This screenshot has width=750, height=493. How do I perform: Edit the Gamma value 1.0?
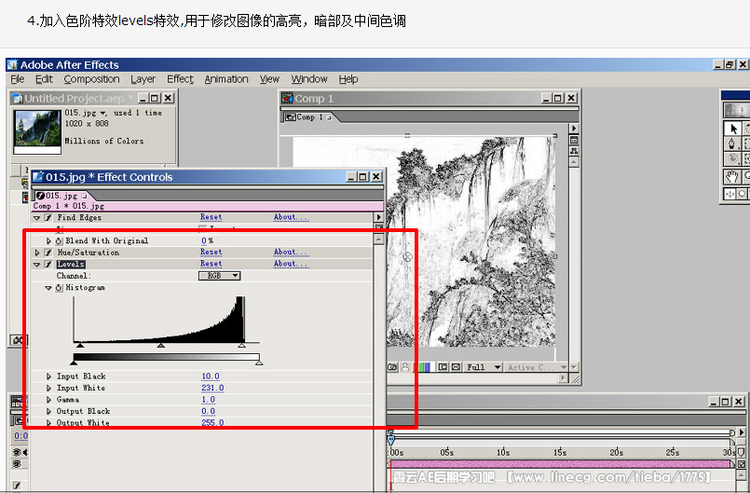pyautogui.click(x=208, y=399)
